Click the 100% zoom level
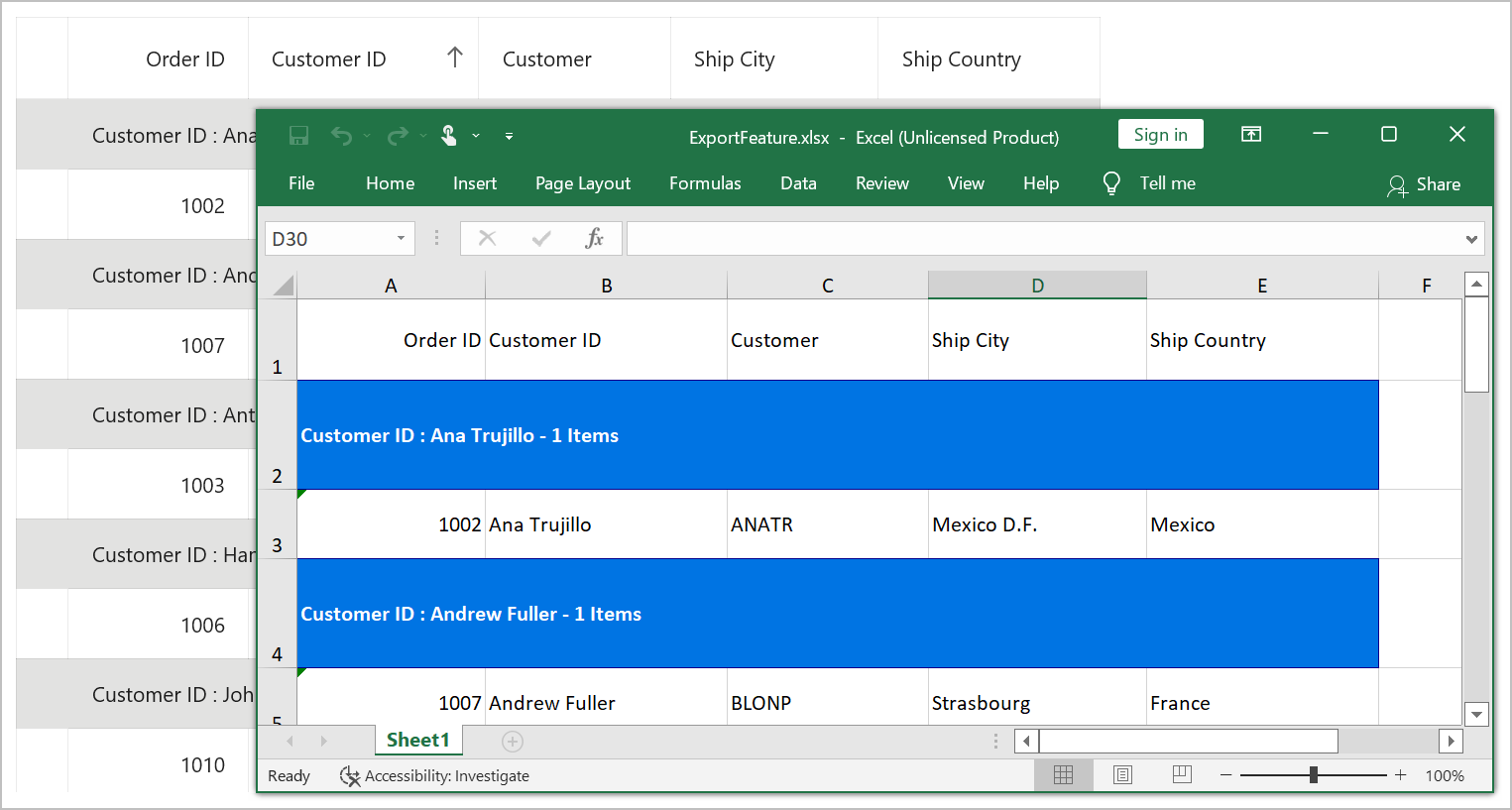This screenshot has height=810, width=1512. click(x=1445, y=775)
